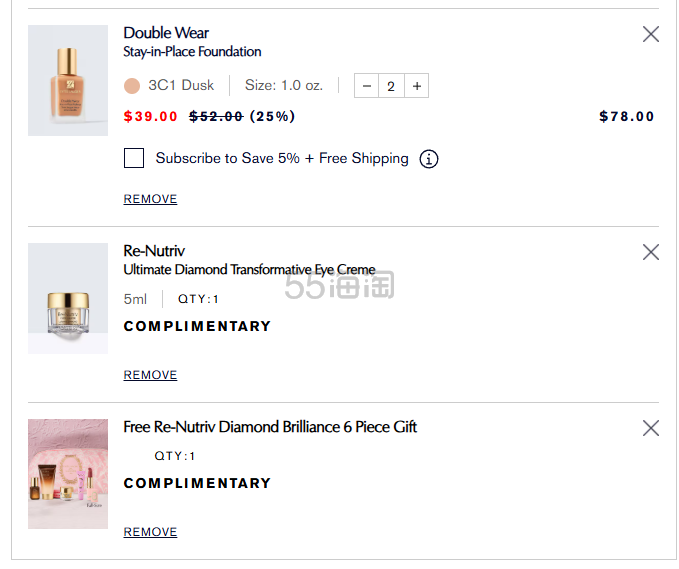Increase Double Wear quantity with plus

tap(417, 86)
